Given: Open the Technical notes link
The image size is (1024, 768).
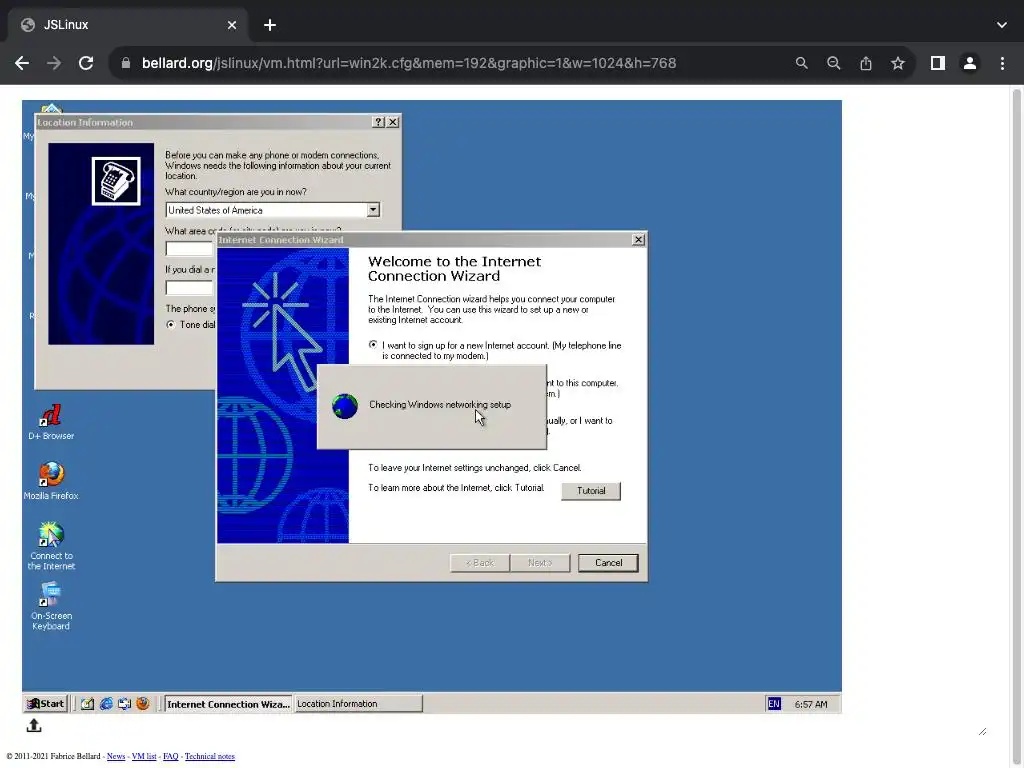Looking at the screenshot, I should (x=210, y=756).
